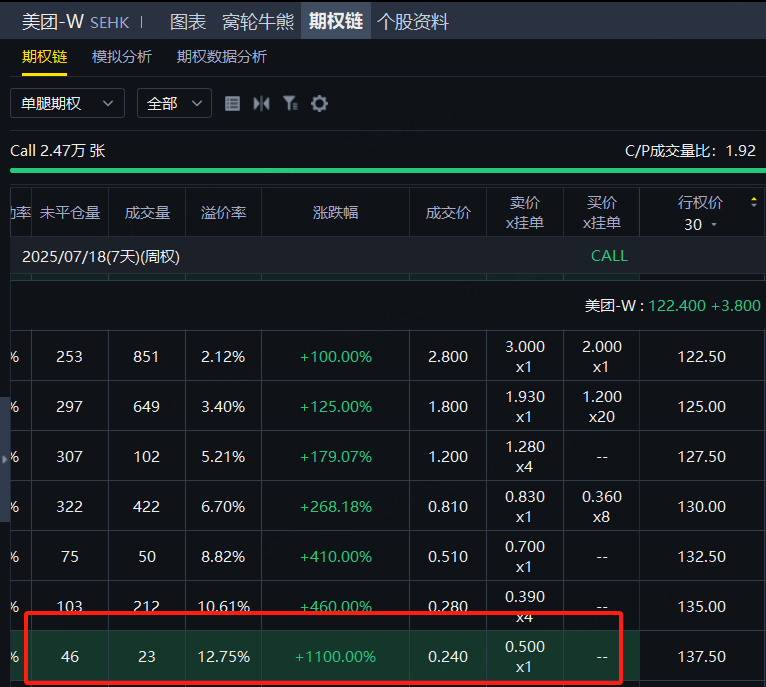Select the 期权数据分析 sub-tab
Viewport: 766px width, 687px height.
coord(222,57)
